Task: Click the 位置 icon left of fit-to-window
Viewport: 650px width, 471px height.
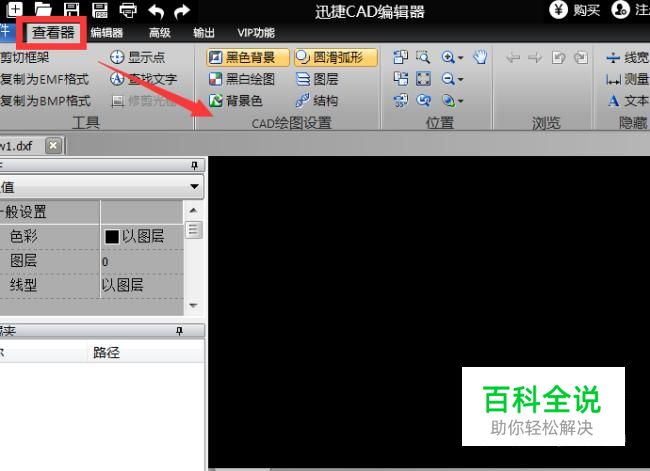Action: (400, 78)
